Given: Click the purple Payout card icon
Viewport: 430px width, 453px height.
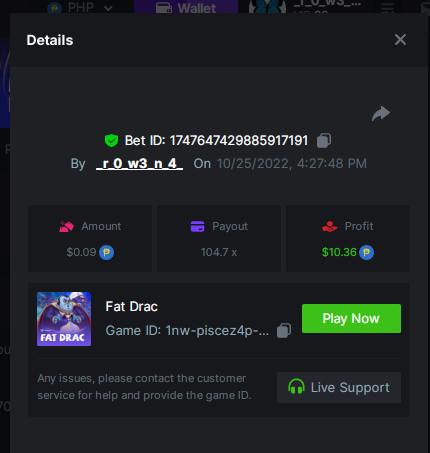Looking at the screenshot, I should (197, 226).
